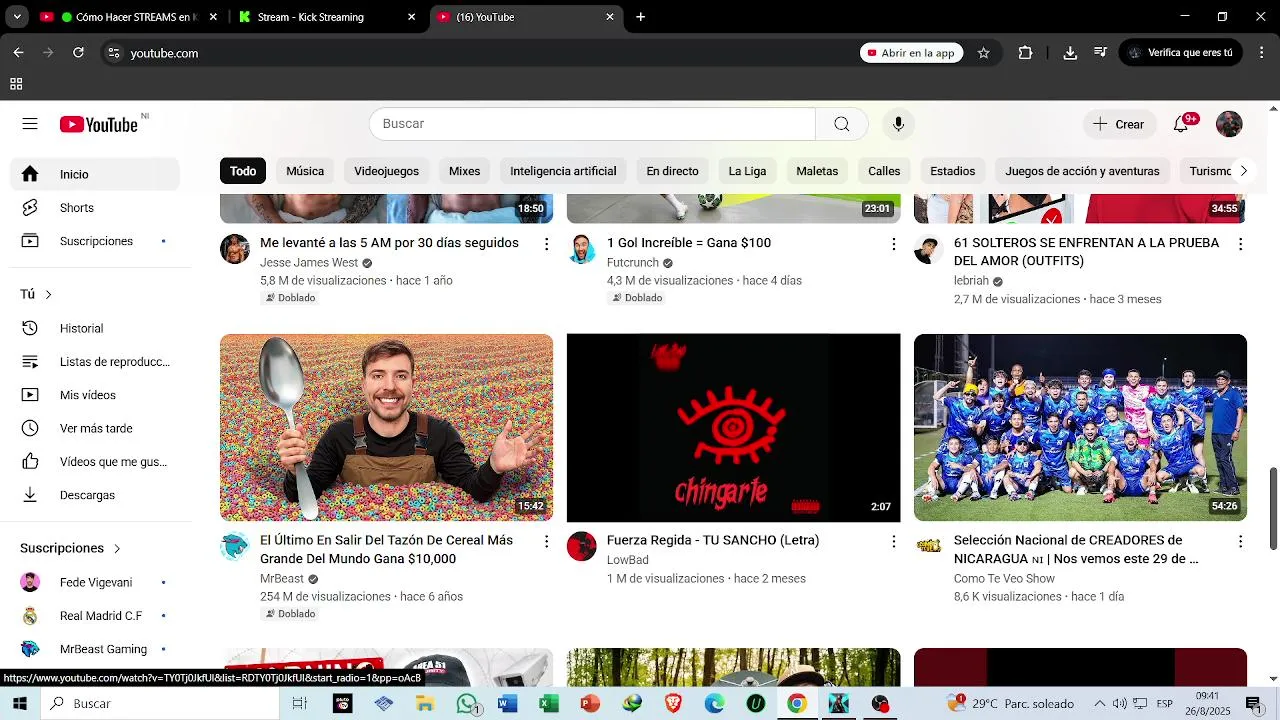Start voice search with microphone icon

[898, 124]
